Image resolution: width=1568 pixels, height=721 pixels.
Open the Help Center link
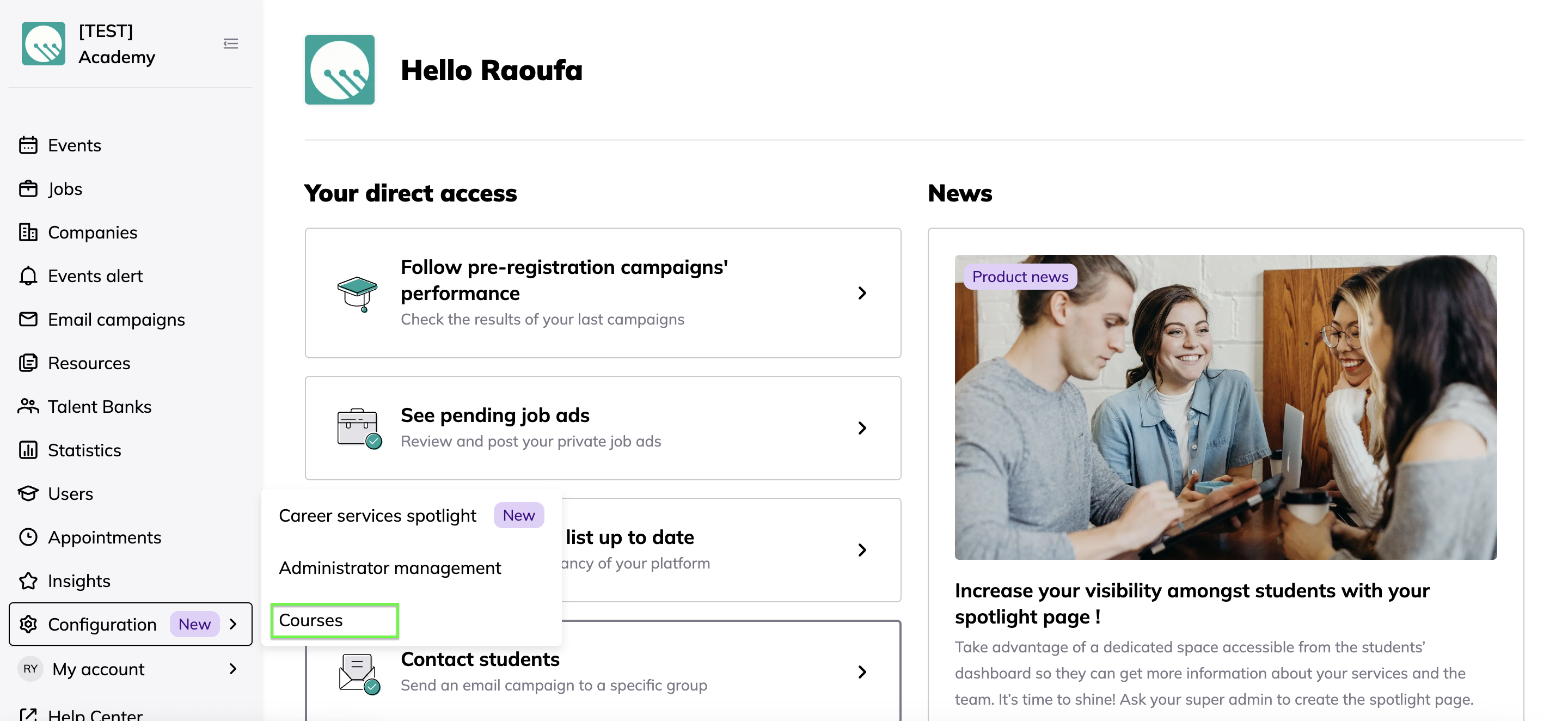click(x=95, y=714)
